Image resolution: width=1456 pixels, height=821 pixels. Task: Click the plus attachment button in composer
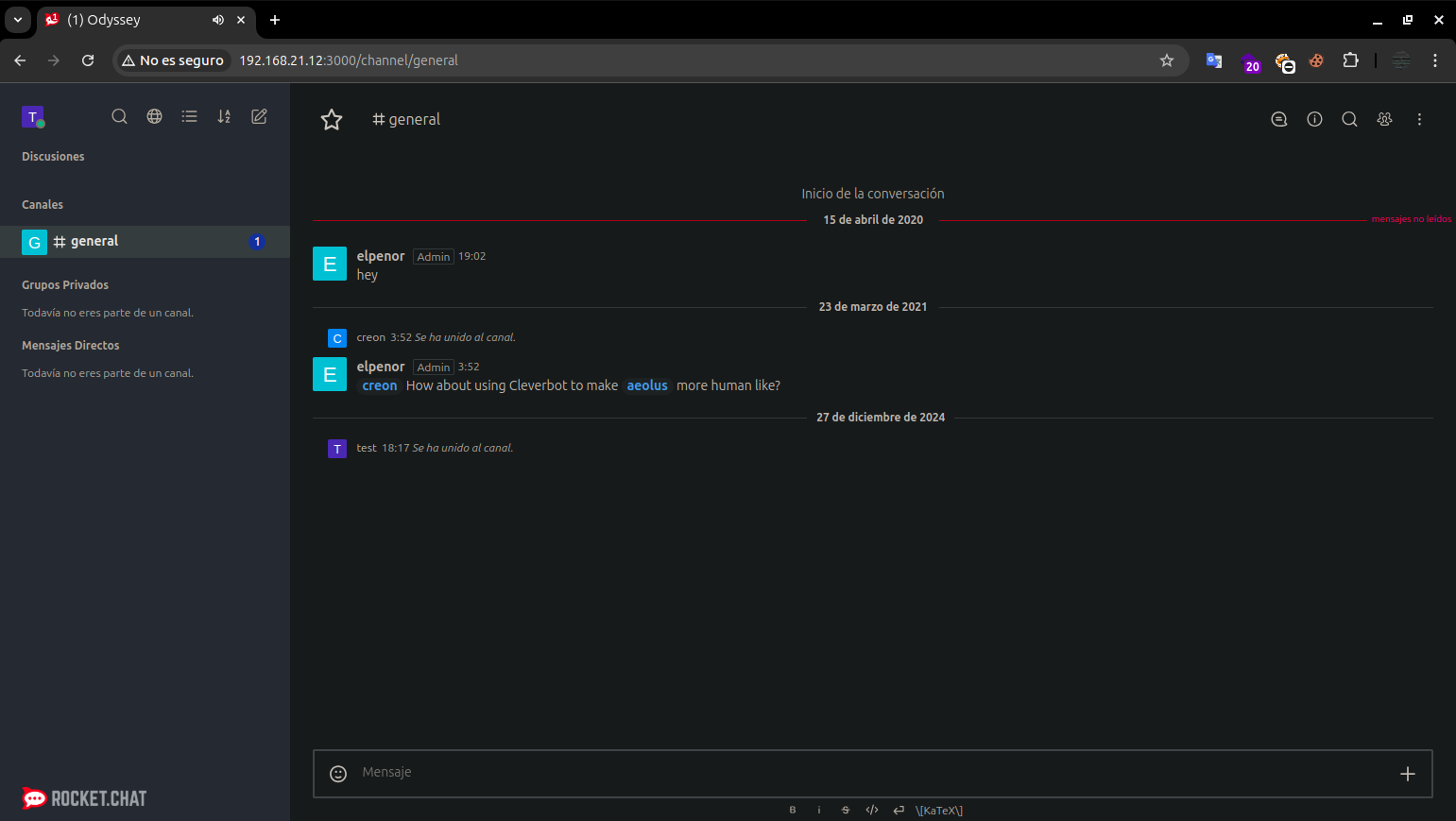[x=1407, y=774]
